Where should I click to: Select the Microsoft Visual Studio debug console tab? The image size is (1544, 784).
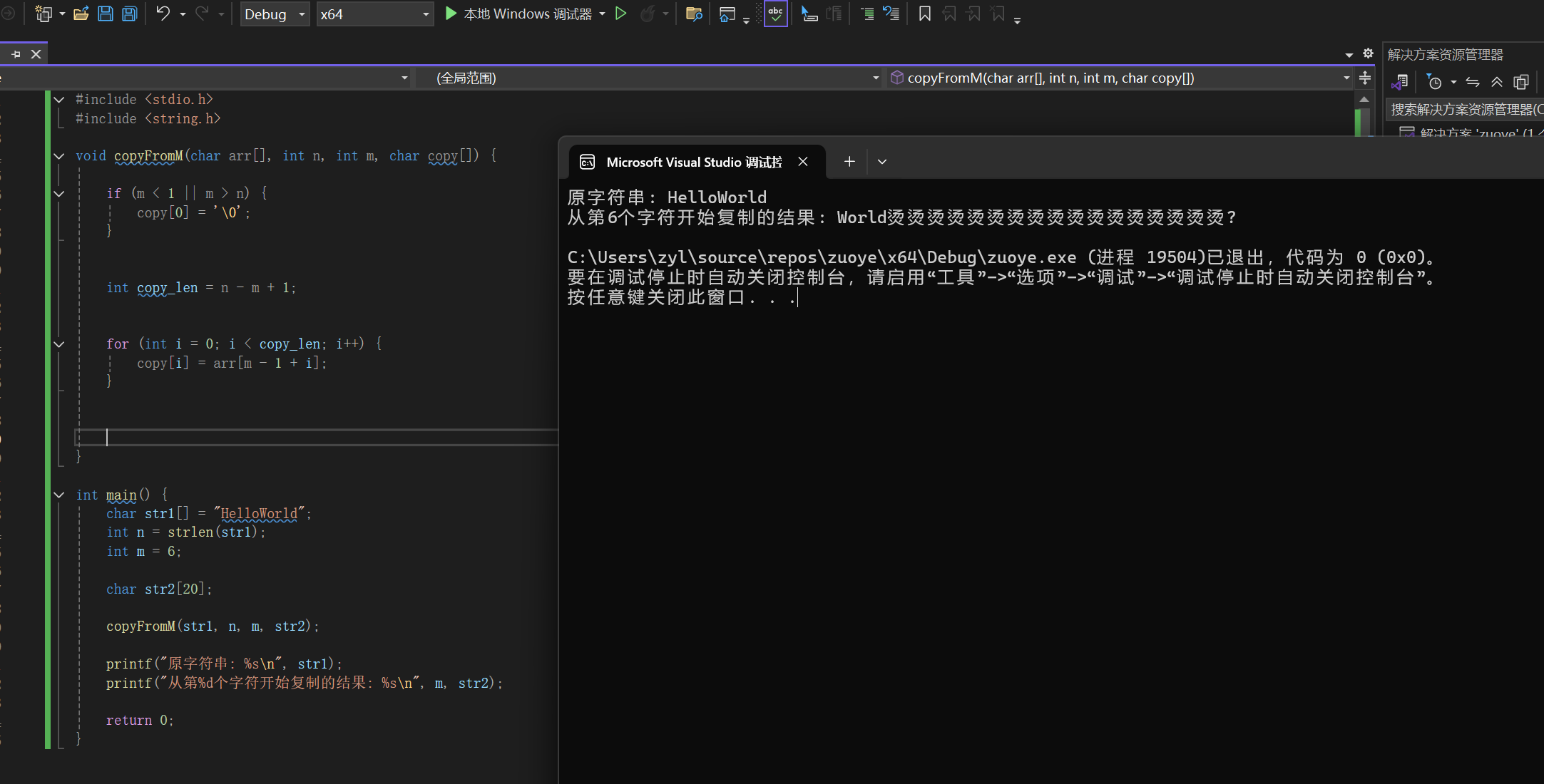tap(693, 162)
